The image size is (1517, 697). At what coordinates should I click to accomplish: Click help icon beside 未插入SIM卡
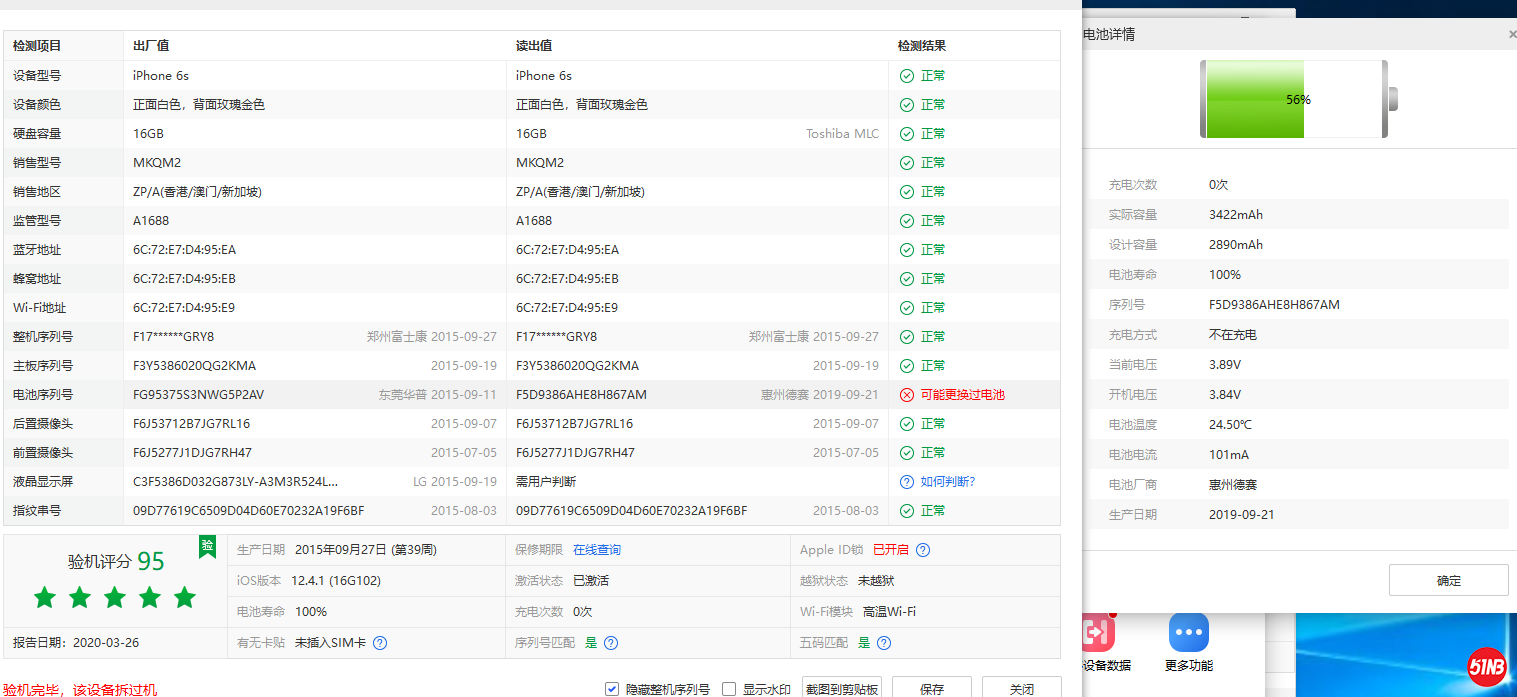coord(380,643)
